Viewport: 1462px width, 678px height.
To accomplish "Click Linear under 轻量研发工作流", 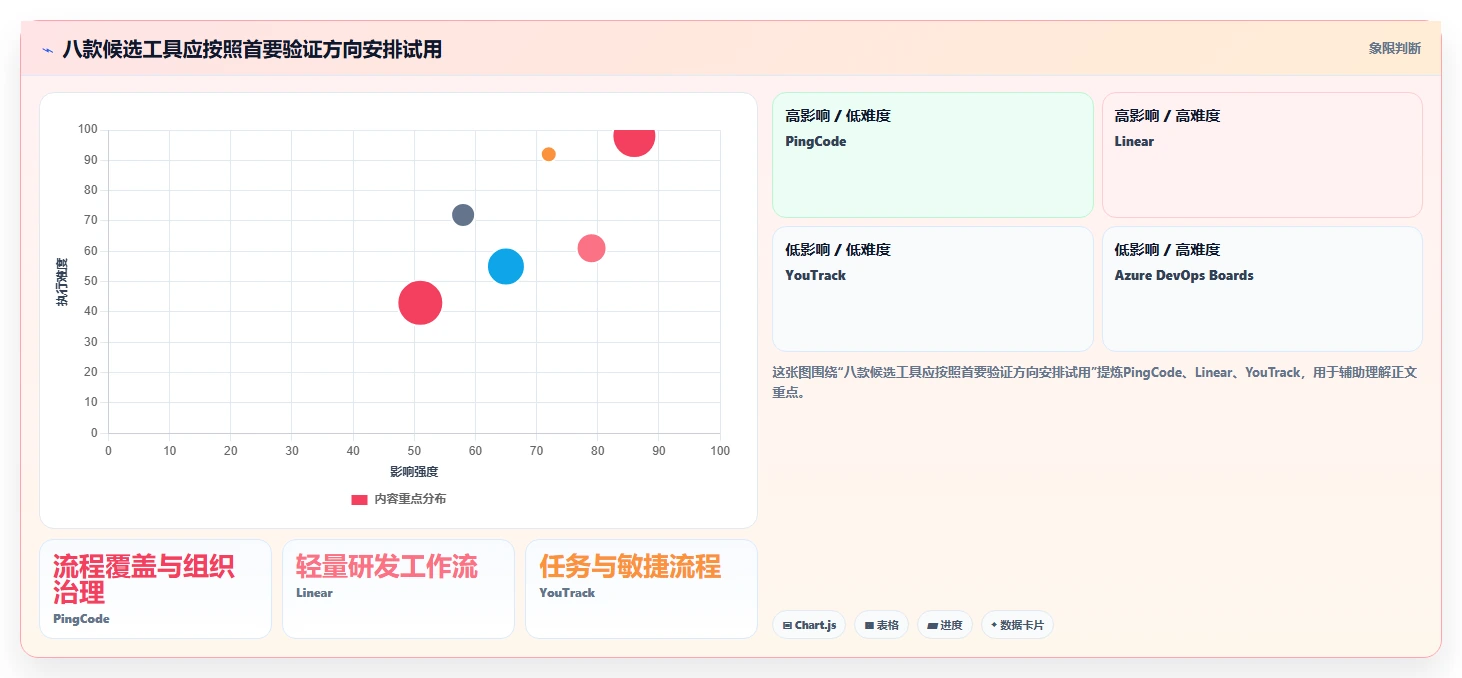I will point(314,593).
